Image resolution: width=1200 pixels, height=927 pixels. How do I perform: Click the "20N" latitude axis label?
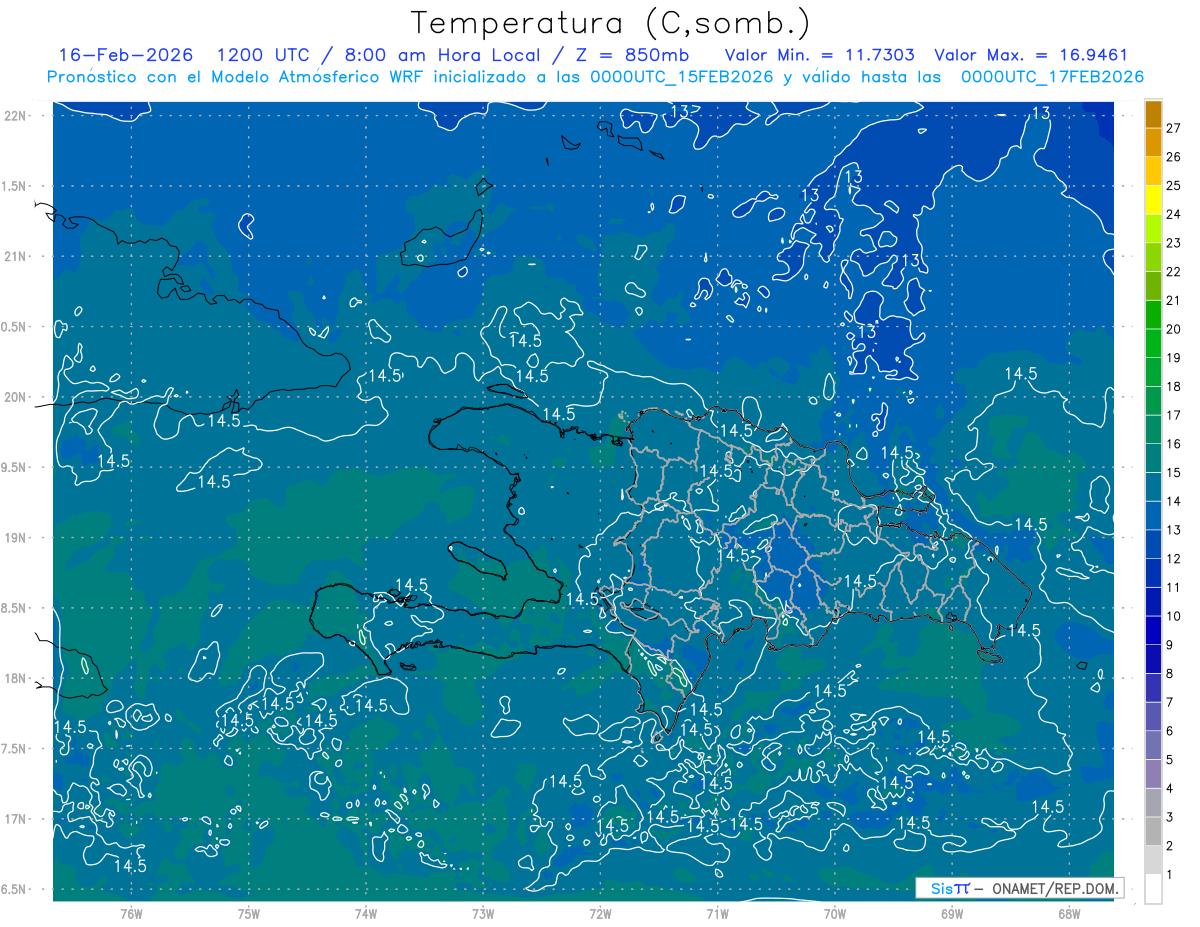click(15, 397)
